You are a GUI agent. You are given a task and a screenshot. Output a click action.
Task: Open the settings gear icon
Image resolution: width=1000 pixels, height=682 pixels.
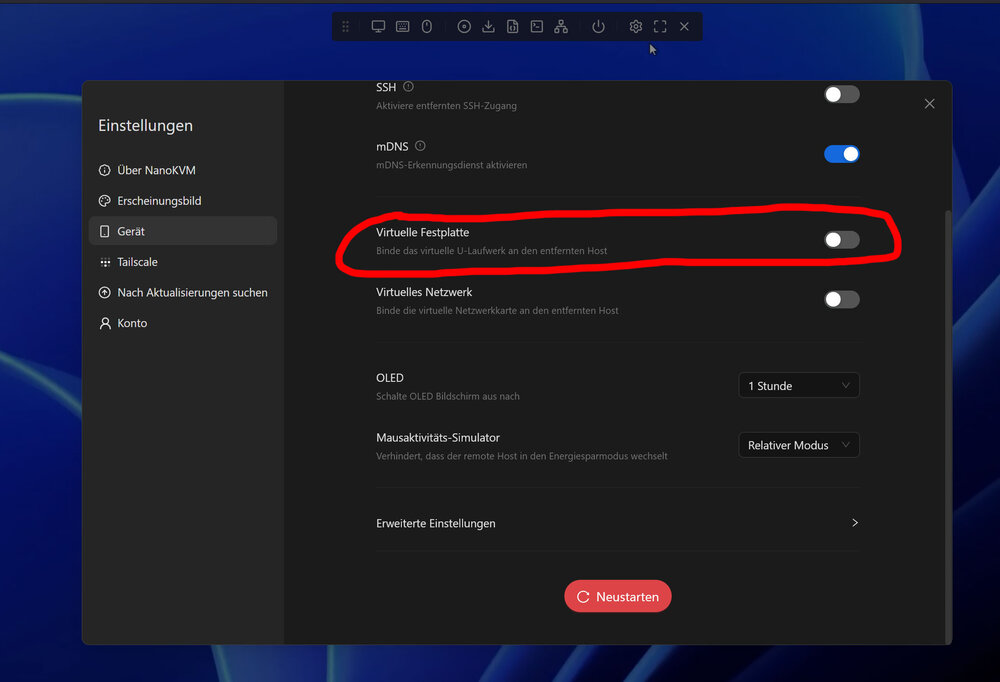point(636,26)
